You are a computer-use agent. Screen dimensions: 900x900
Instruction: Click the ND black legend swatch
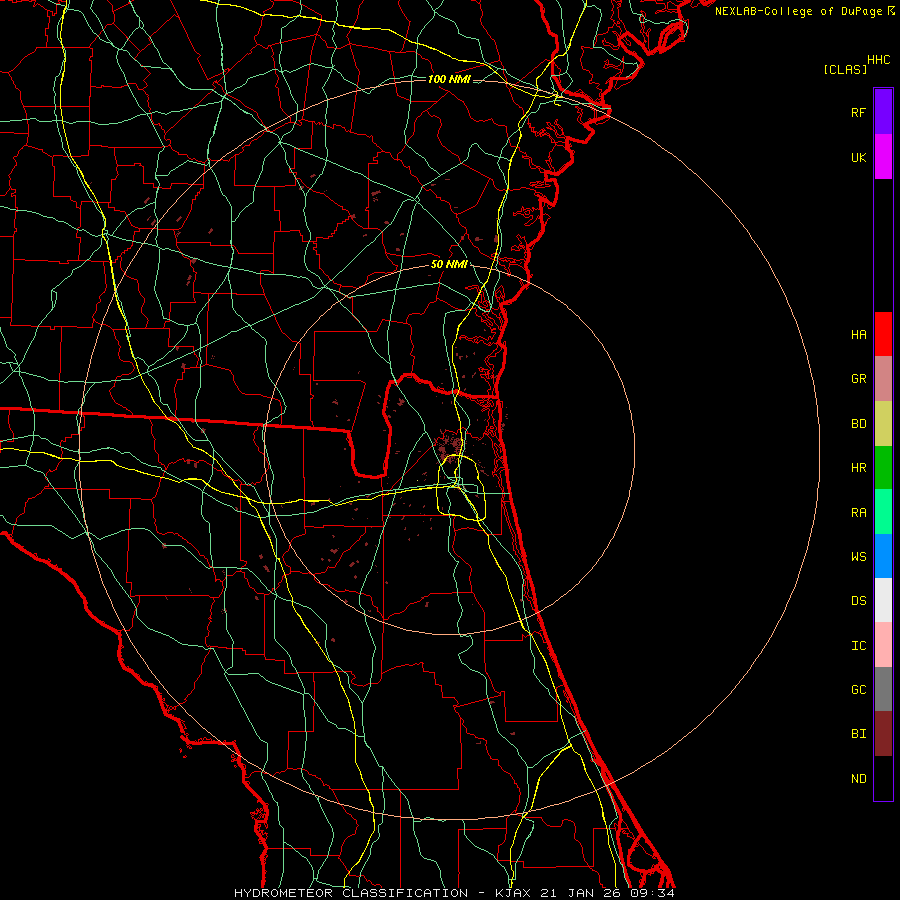pyautogui.click(x=883, y=778)
